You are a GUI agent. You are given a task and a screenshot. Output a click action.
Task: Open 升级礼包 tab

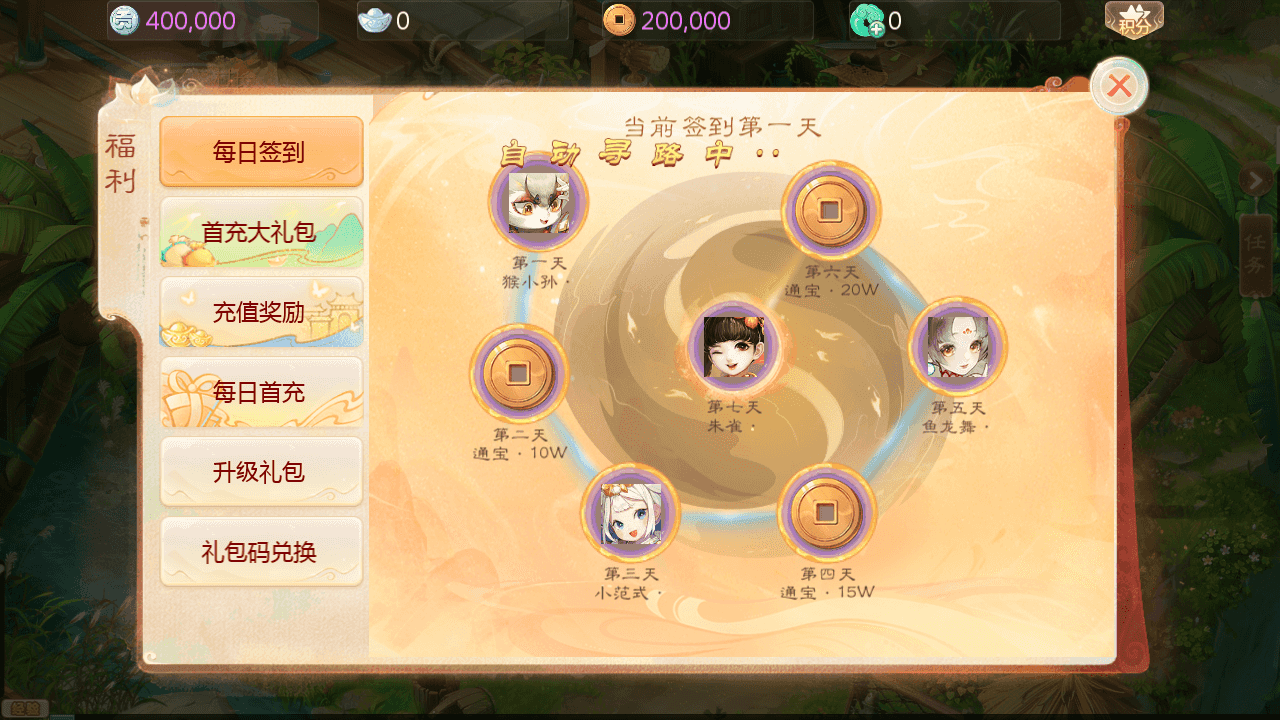click(x=261, y=472)
